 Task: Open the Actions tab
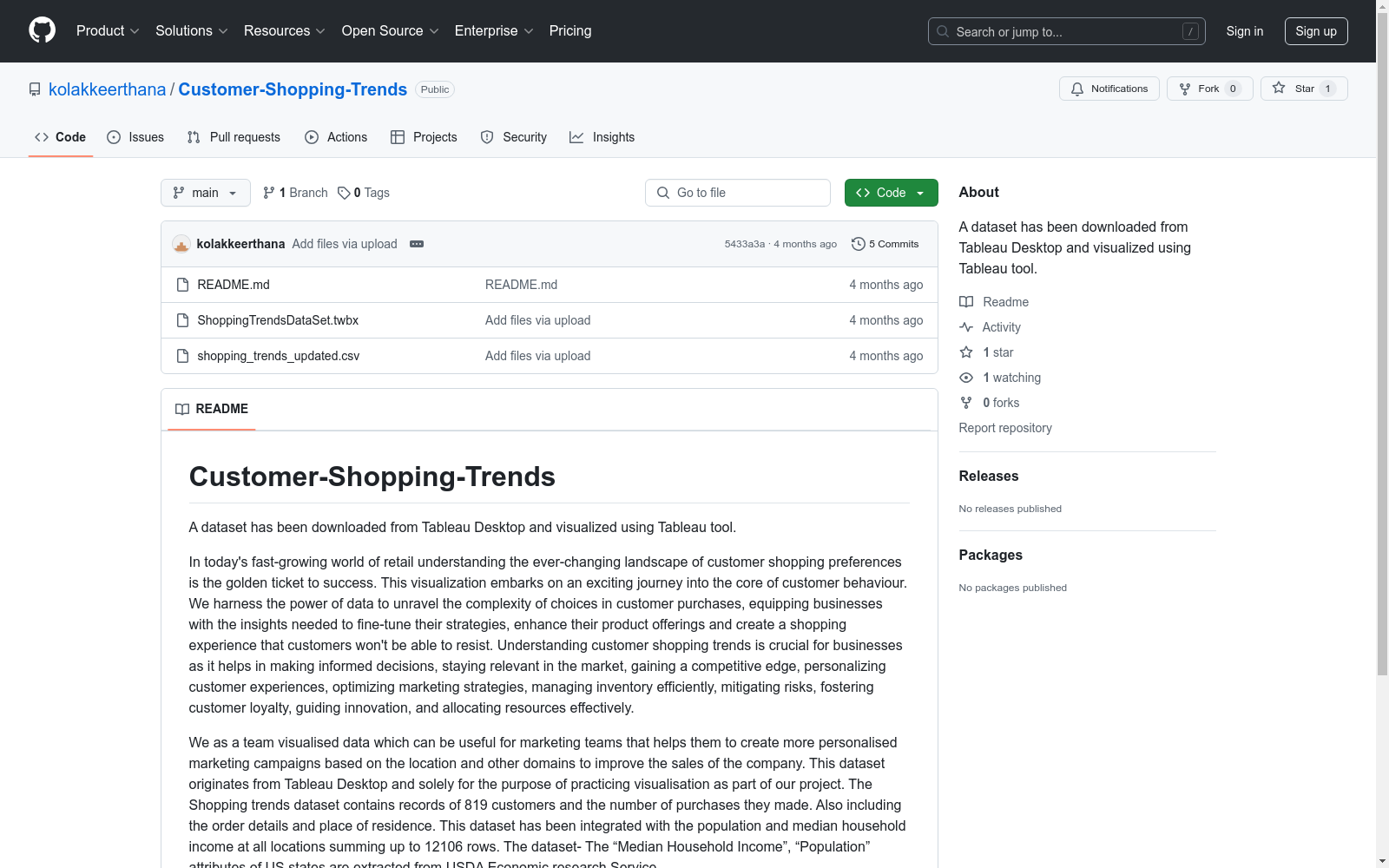336,137
